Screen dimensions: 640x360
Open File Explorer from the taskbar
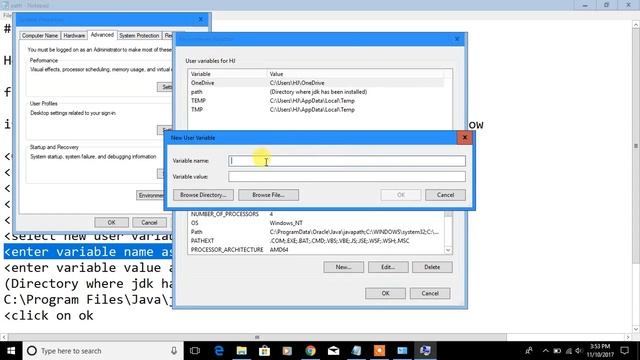242,351
